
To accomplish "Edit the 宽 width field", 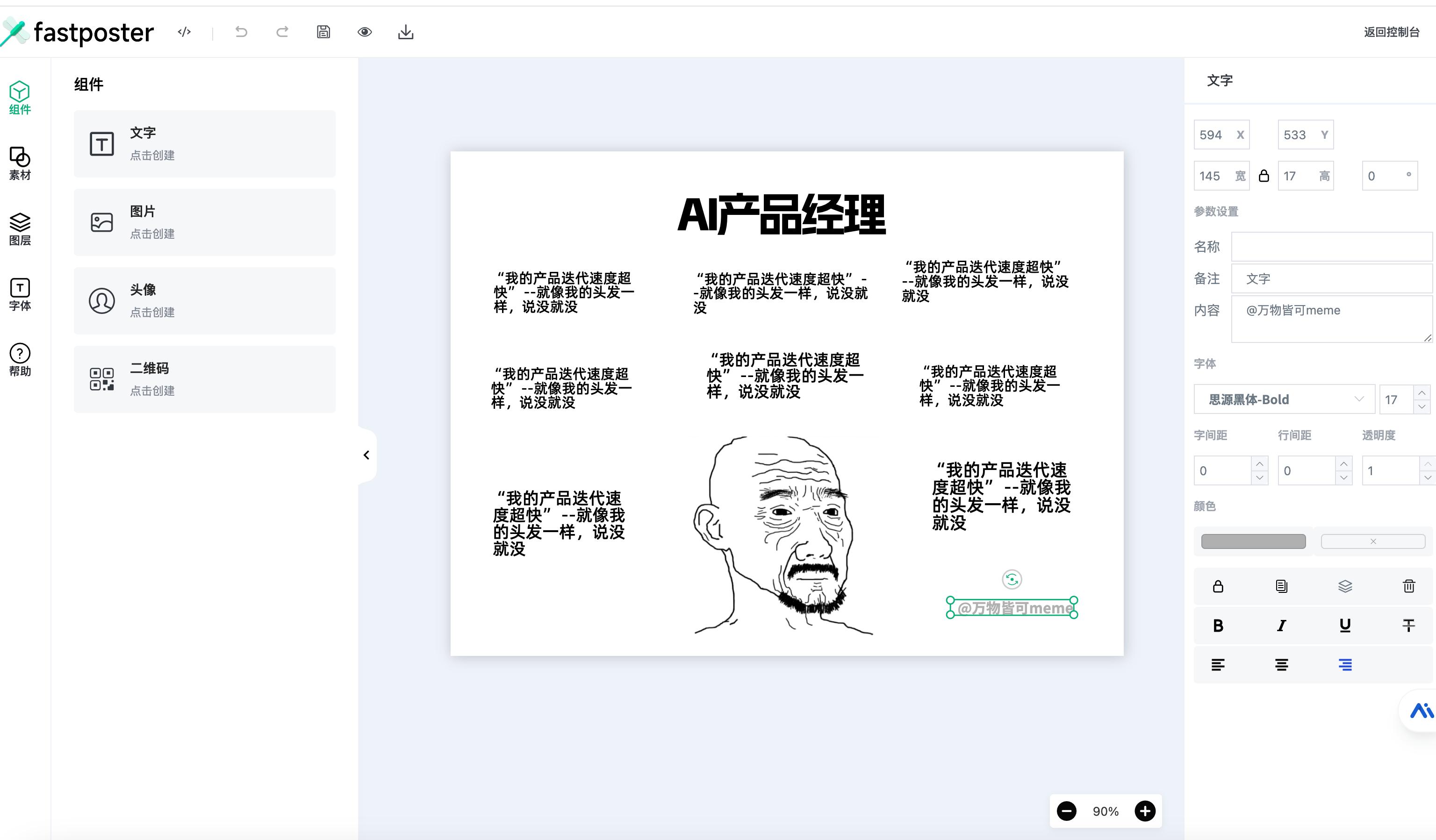I will click(1222, 176).
